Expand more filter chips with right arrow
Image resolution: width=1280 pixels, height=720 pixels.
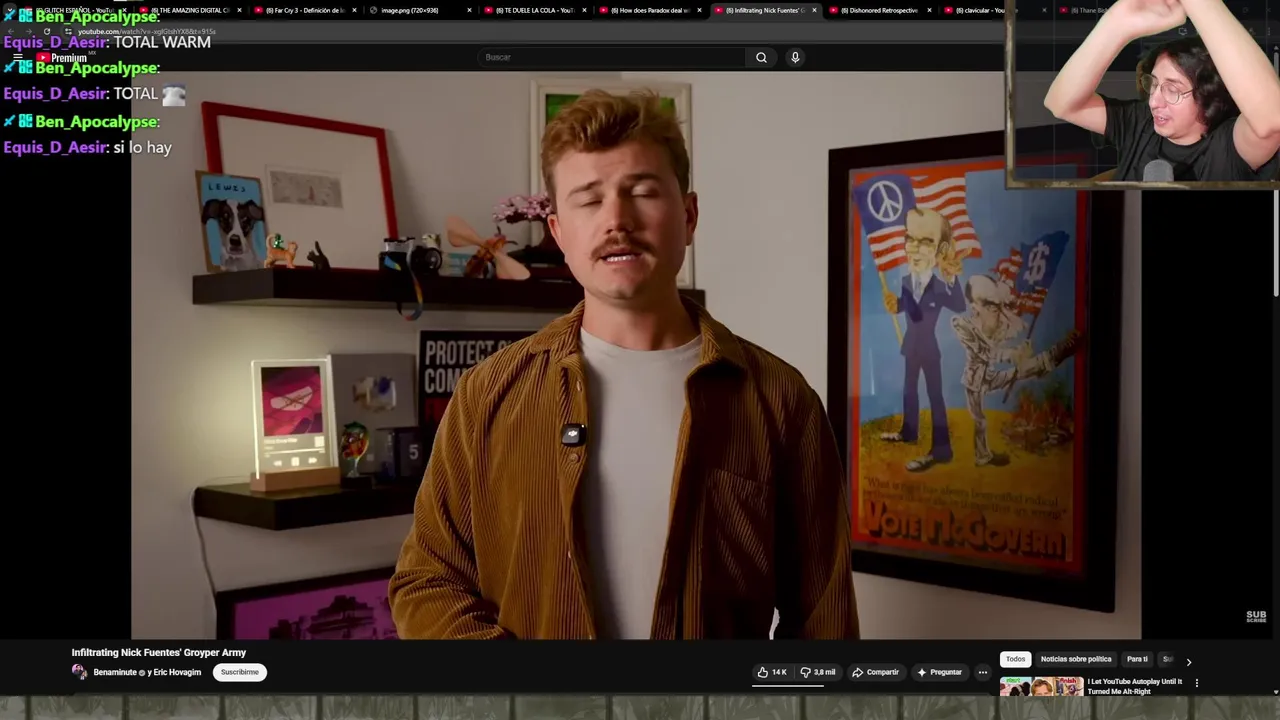(1188, 661)
